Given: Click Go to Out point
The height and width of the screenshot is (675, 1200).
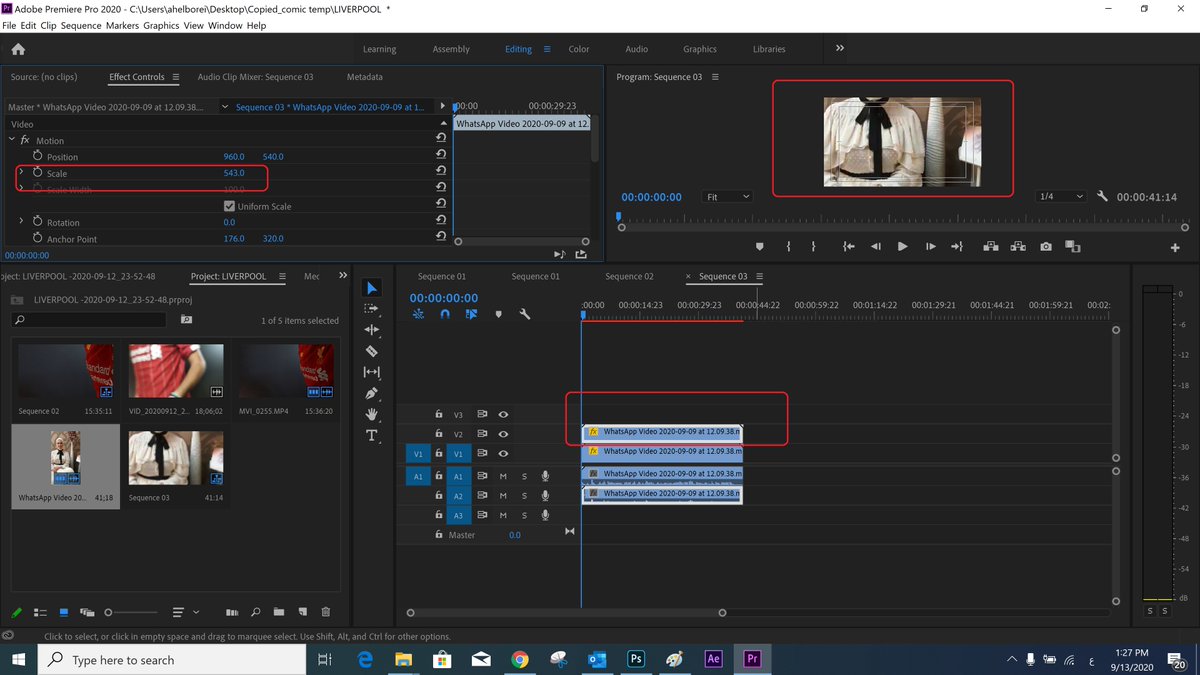Looking at the screenshot, I should click(x=957, y=246).
